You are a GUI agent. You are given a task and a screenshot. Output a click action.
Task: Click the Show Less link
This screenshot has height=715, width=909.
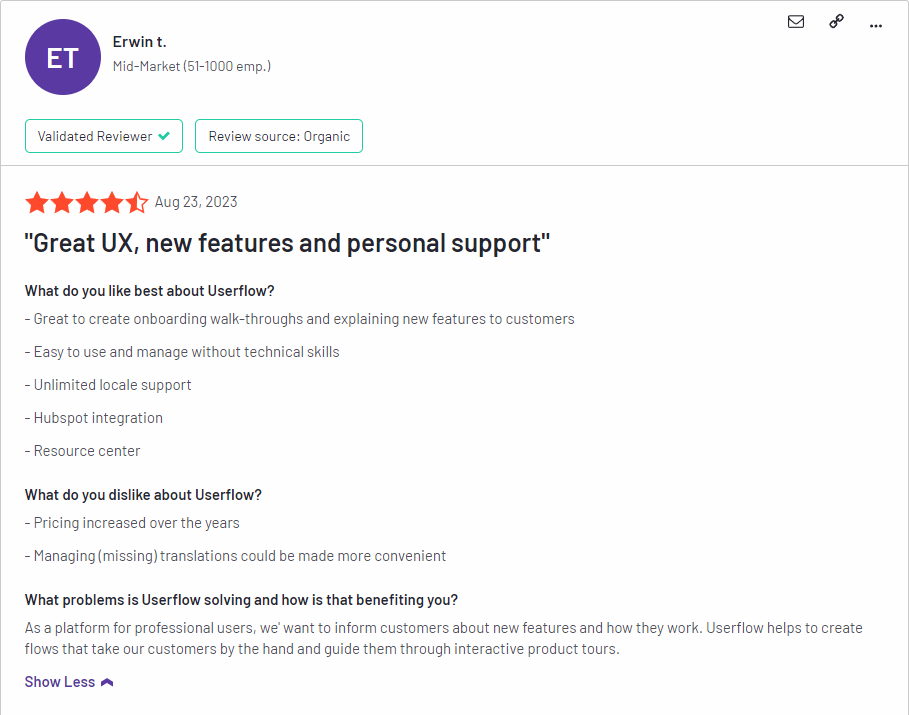(60, 682)
